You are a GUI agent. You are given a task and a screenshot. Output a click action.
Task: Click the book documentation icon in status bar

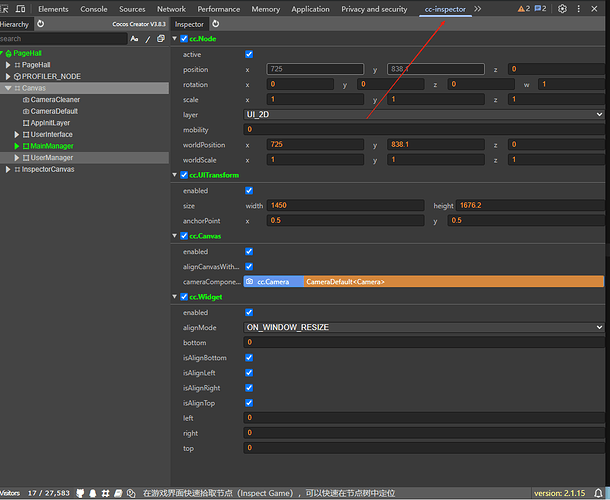(x=118, y=493)
